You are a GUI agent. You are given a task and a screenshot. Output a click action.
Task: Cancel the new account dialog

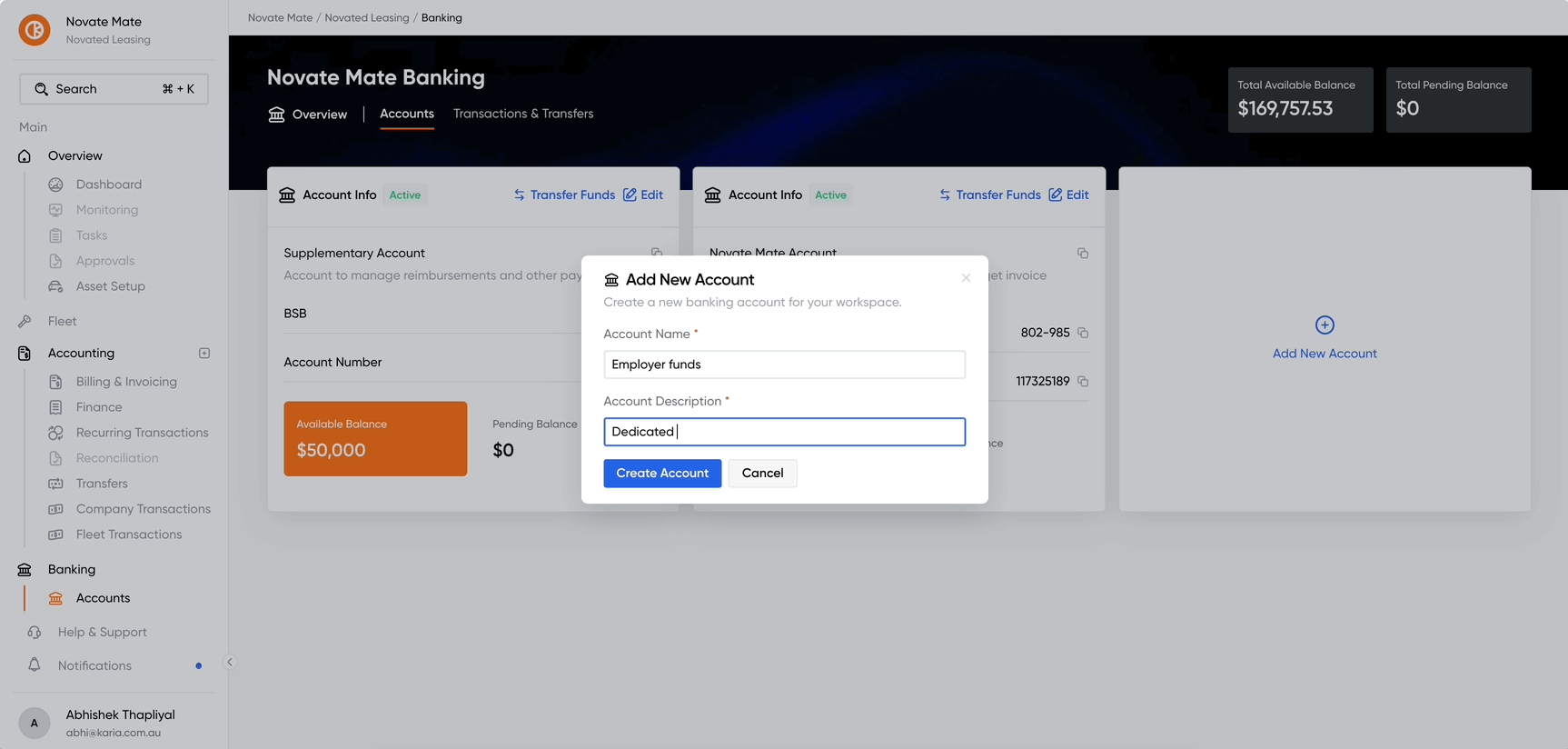point(762,473)
